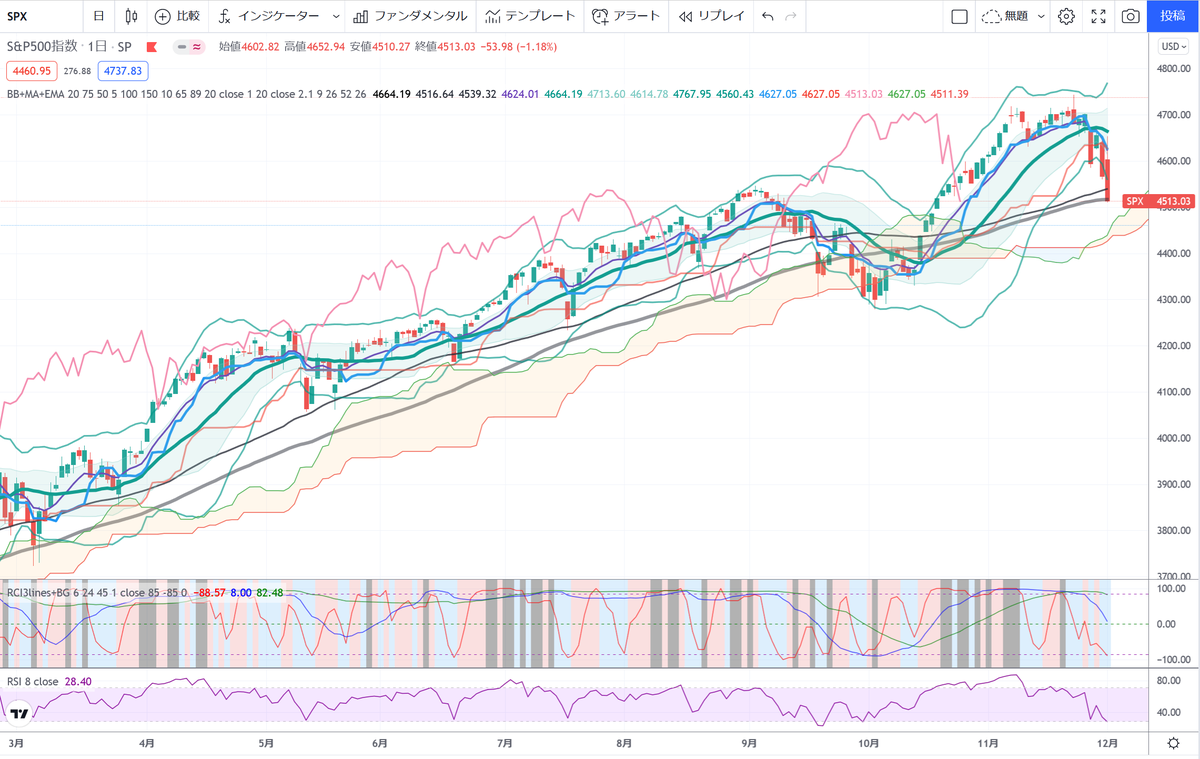The width and height of the screenshot is (1200, 759).
Task: Click the red flag beside S&P500指数
Action: (152, 47)
